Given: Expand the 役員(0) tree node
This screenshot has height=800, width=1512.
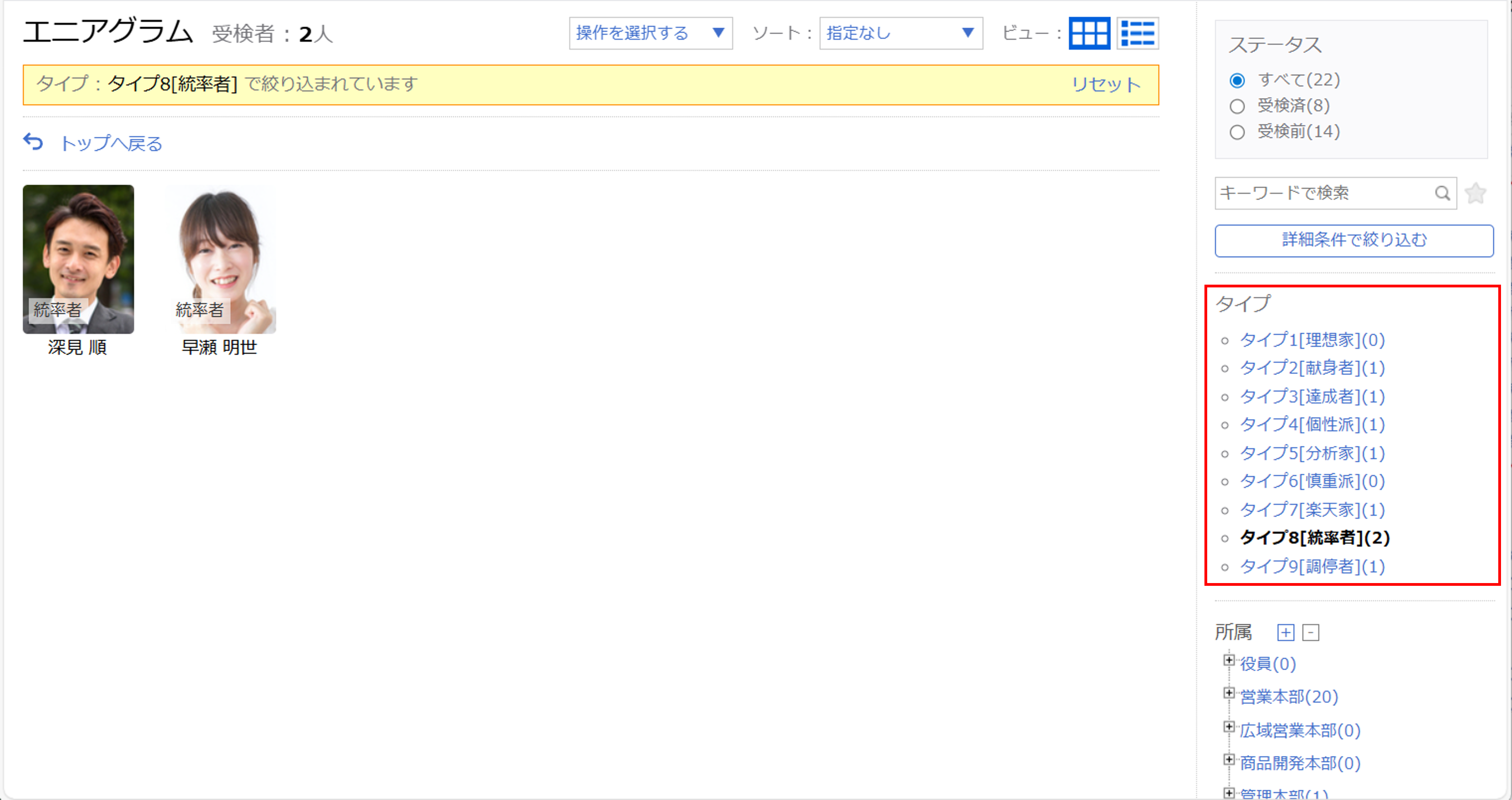Looking at the screenshot, I should (x=1229, y=660).
